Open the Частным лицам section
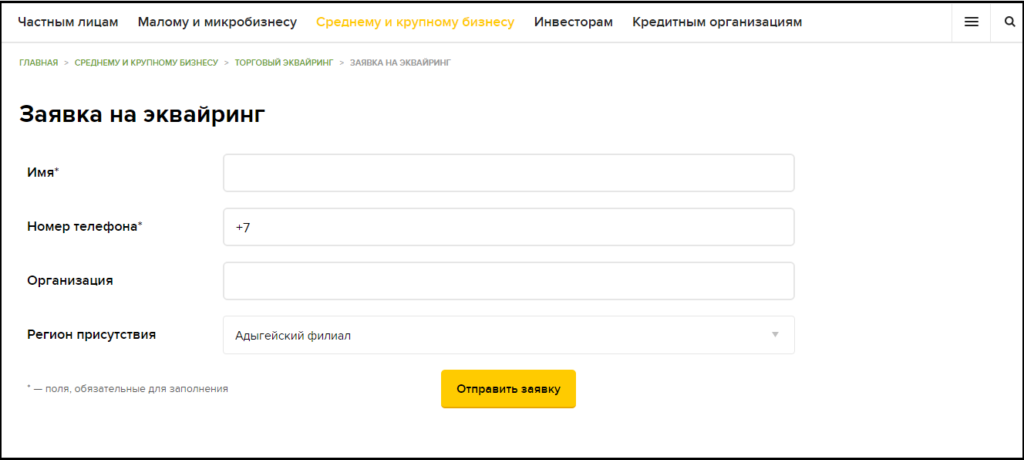 point(68,22)
